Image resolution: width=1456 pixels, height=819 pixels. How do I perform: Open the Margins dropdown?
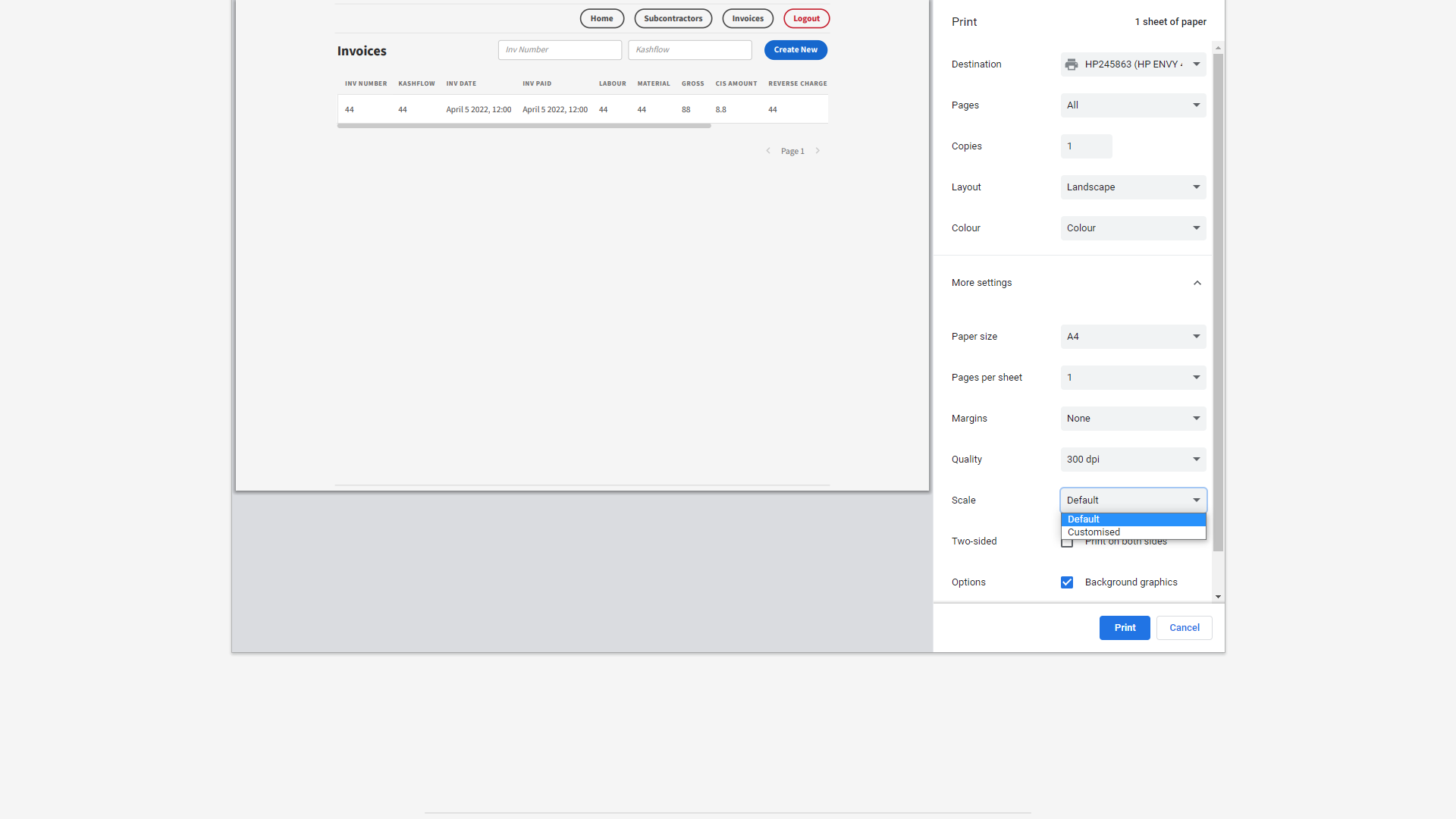click(1132, 418)
